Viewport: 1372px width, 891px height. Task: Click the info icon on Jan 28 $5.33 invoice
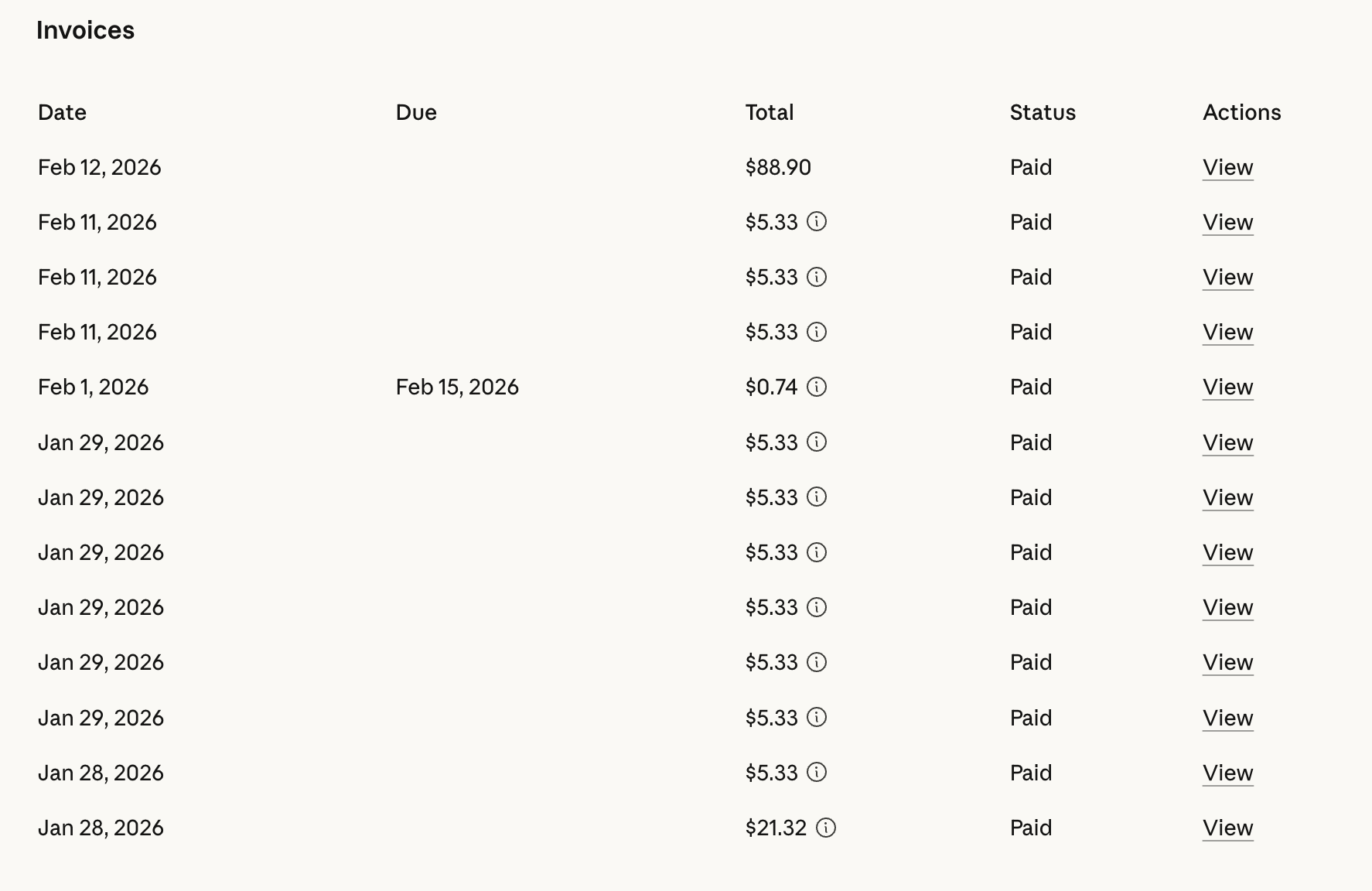pyautogui.click(x=817, y=773)
